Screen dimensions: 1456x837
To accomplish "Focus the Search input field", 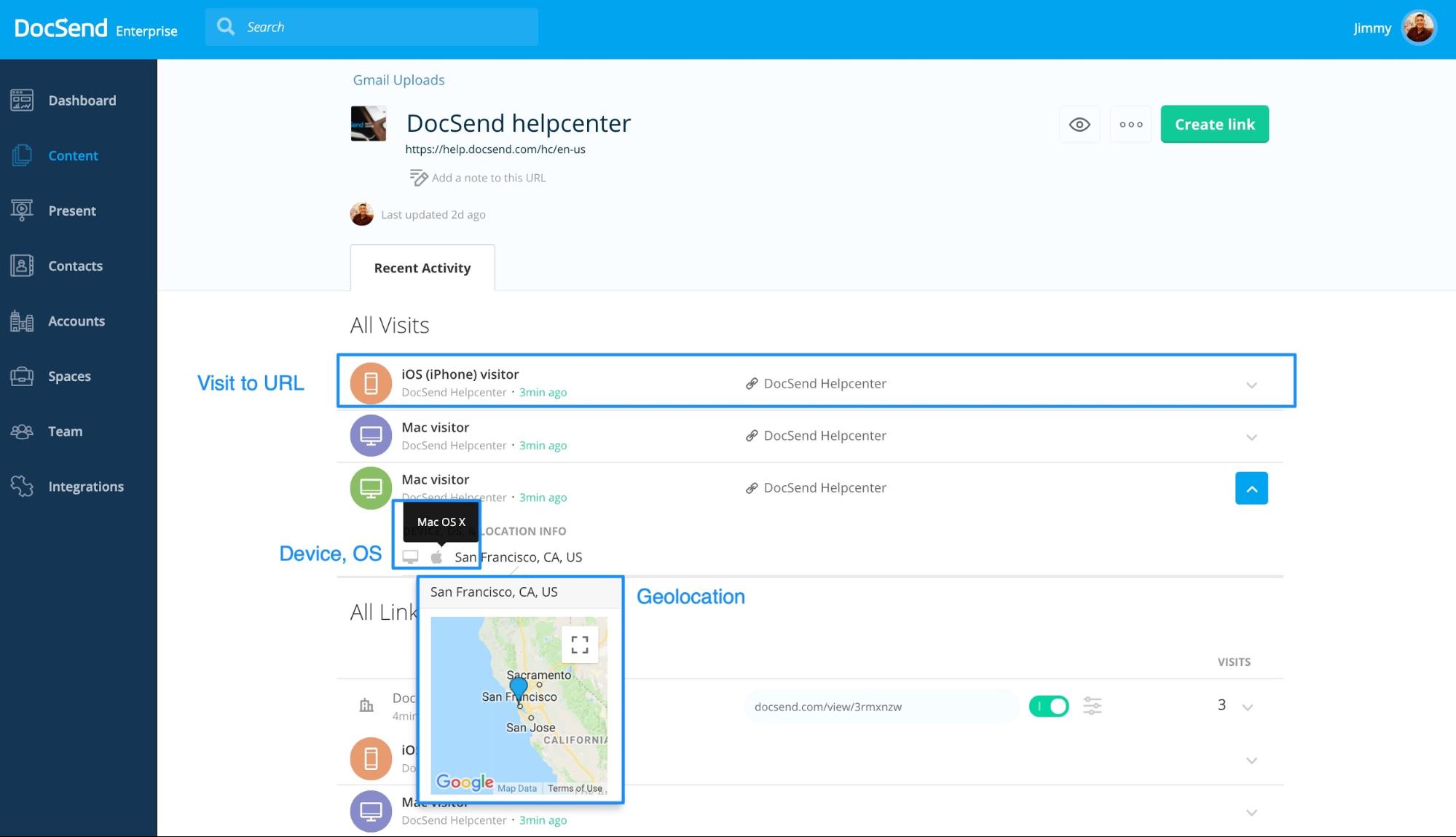I will [371, 27].
